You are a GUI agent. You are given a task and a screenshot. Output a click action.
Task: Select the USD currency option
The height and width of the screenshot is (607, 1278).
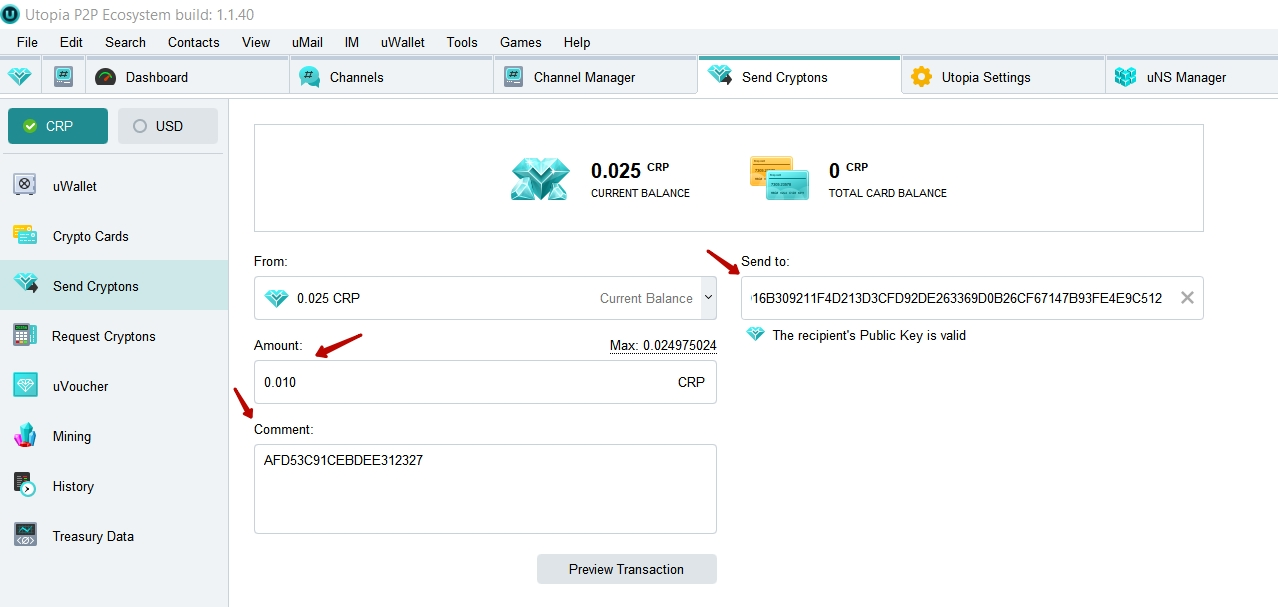coord(168,126)
